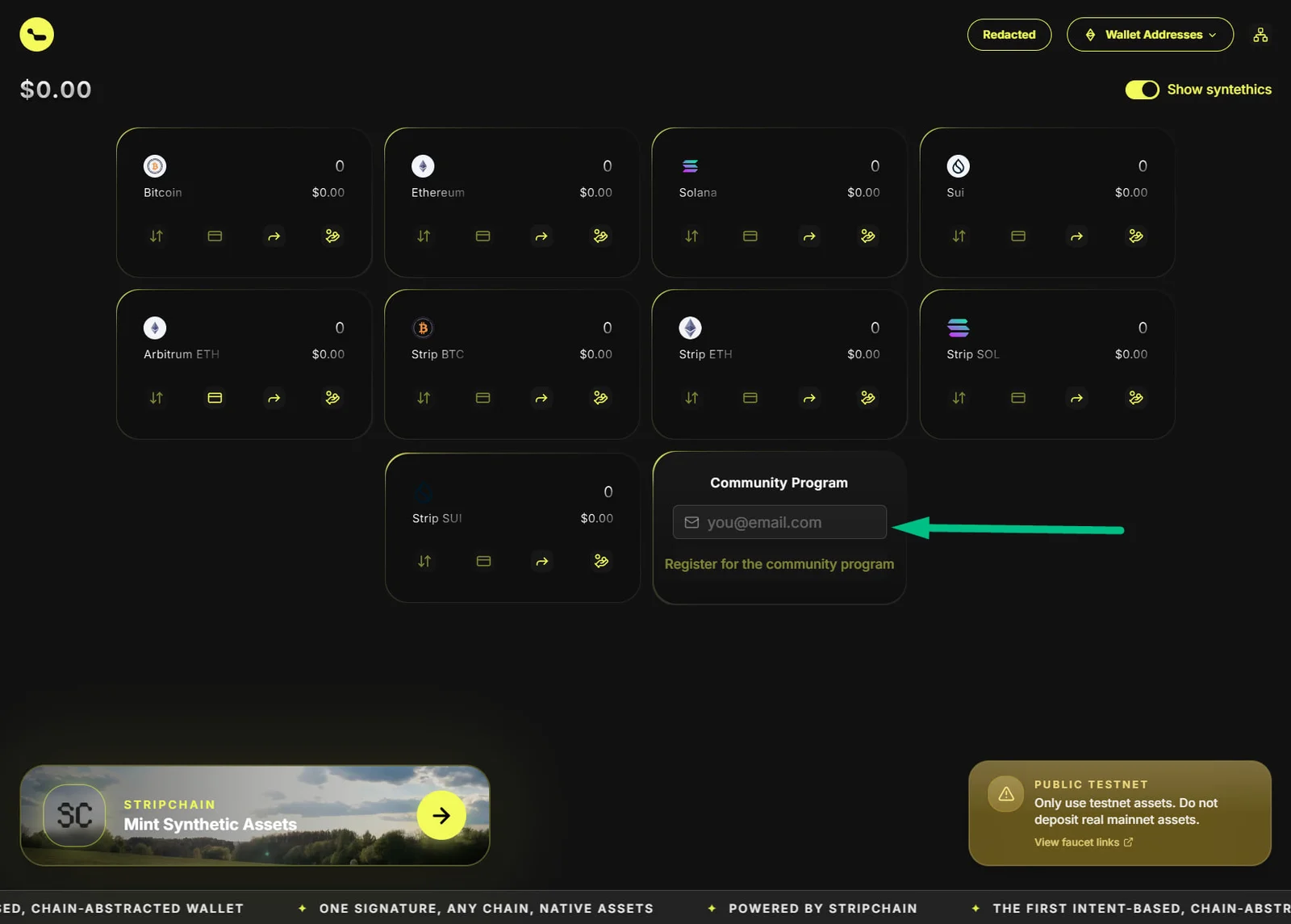Click the yellow Strip logo icon
Viewport: 1291px width, 924px height.
coord(36,35)
